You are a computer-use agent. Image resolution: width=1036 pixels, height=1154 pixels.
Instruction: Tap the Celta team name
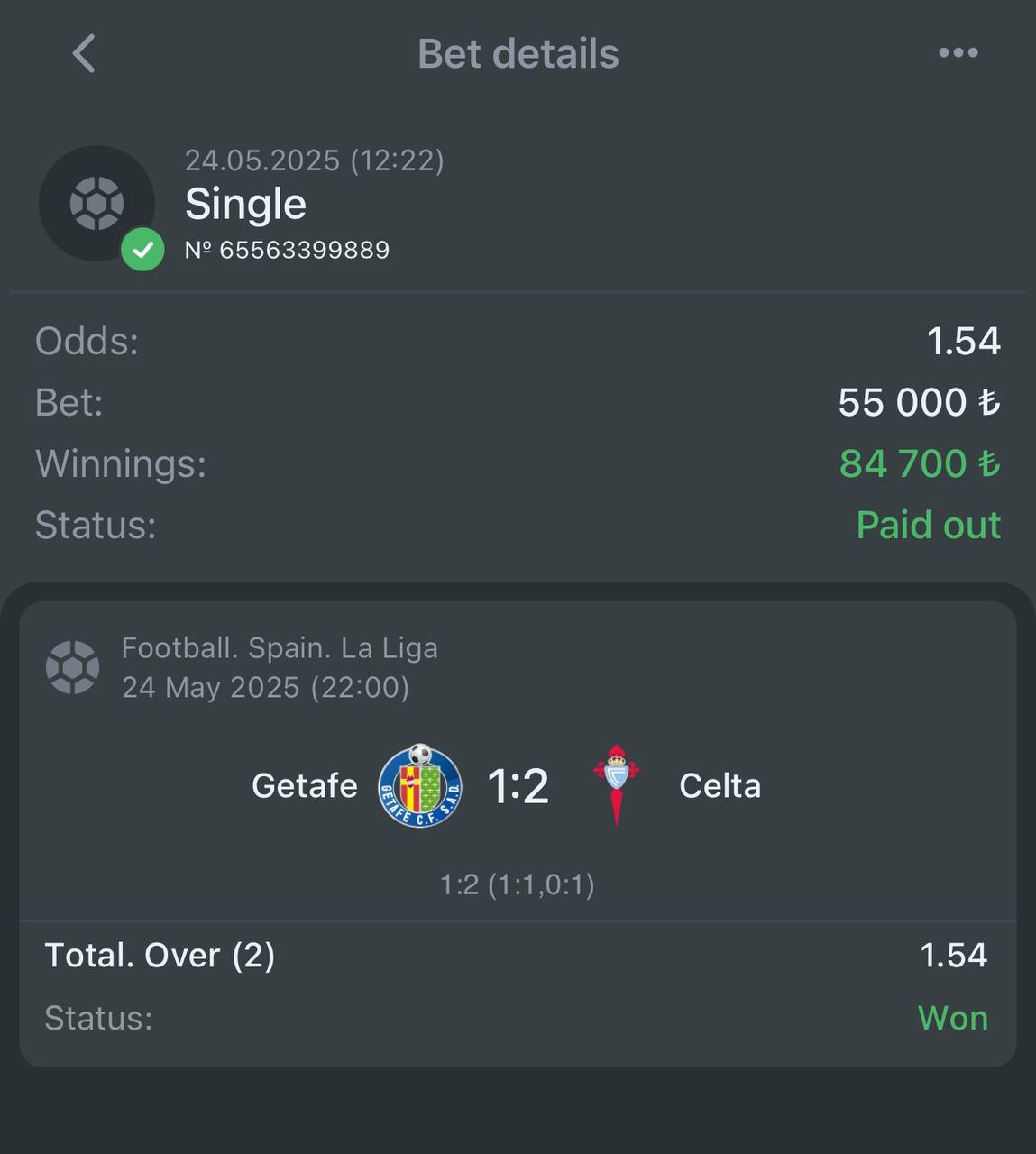click(720, 786)
